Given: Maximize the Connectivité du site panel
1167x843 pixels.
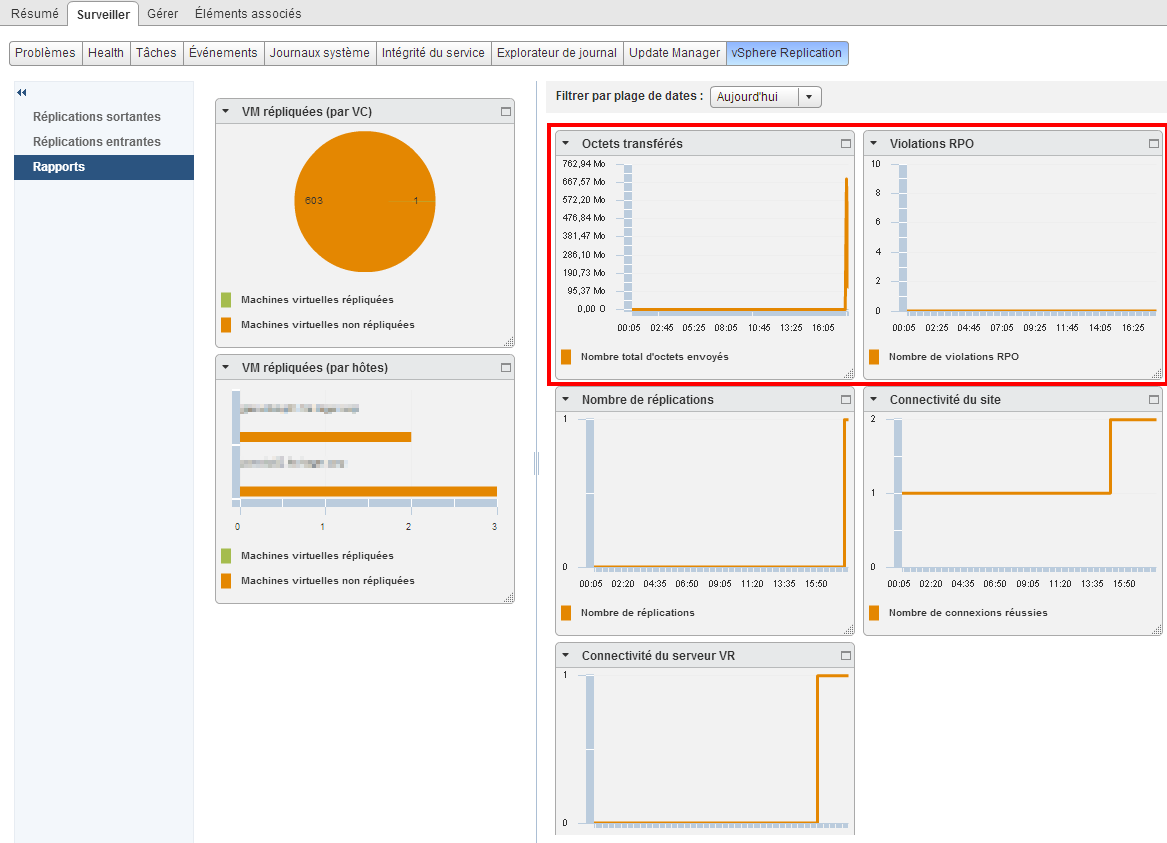Looking at the screenshot, I should point(1154,400).
